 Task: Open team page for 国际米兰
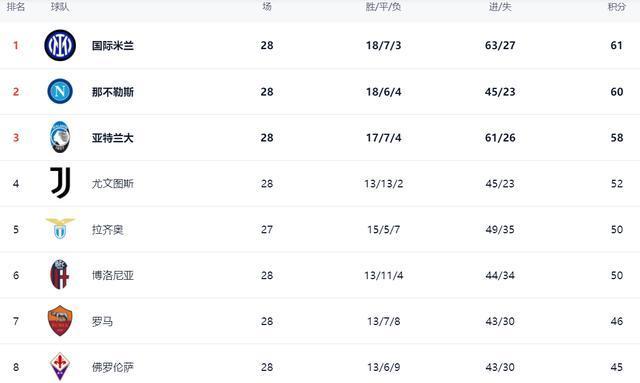(x=113, y=45)
